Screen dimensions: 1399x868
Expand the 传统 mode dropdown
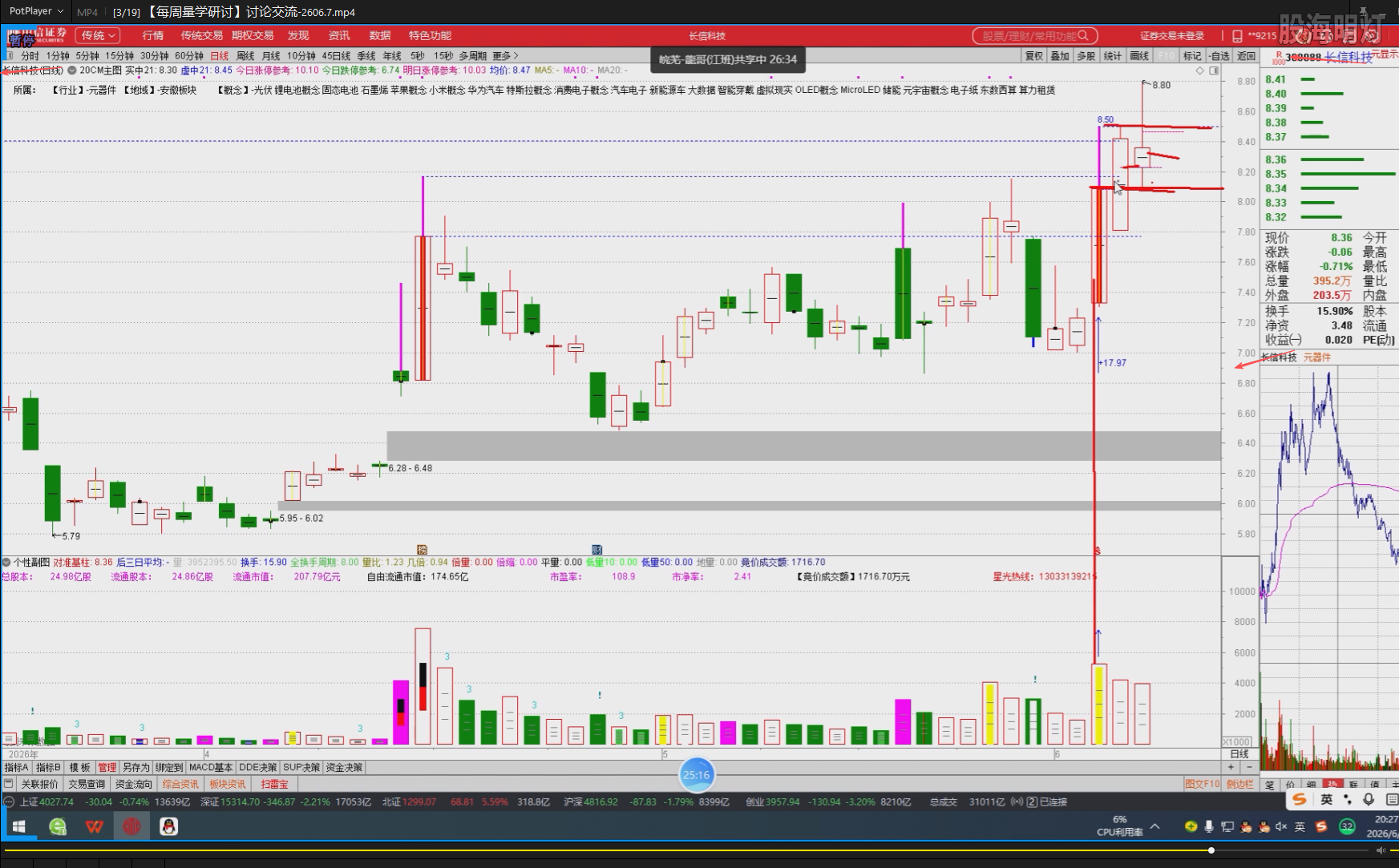coord(98,35)
